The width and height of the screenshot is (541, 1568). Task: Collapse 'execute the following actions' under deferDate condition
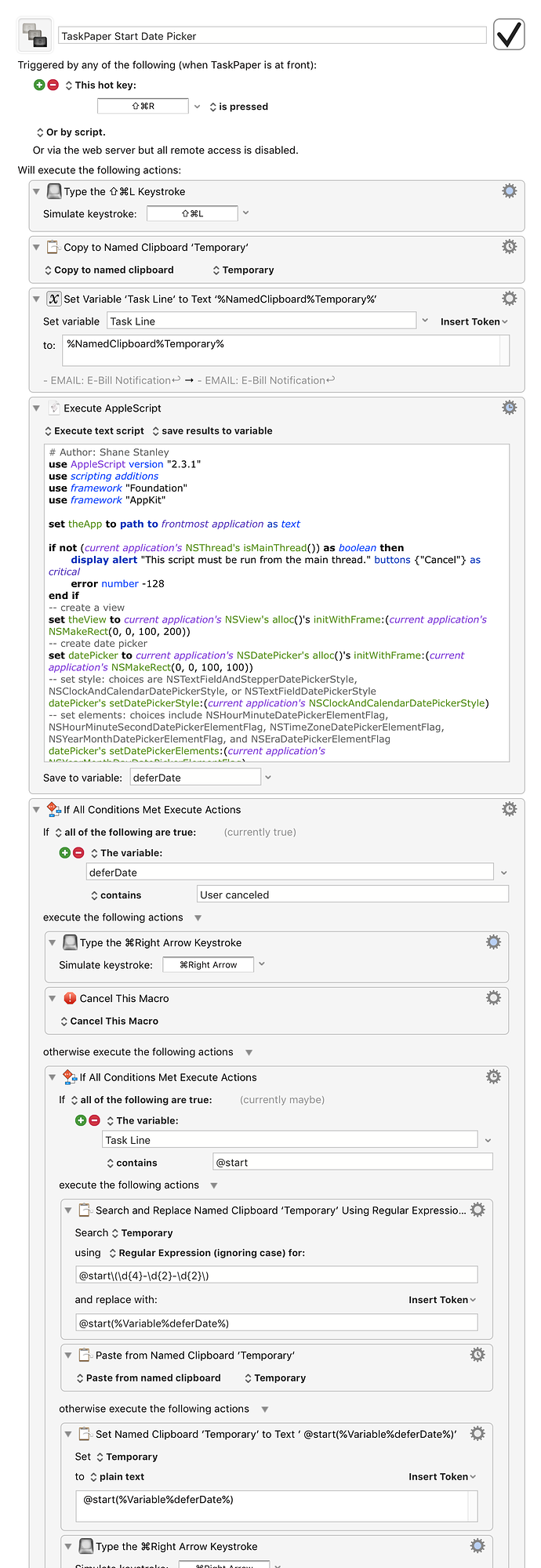[198, 917]
